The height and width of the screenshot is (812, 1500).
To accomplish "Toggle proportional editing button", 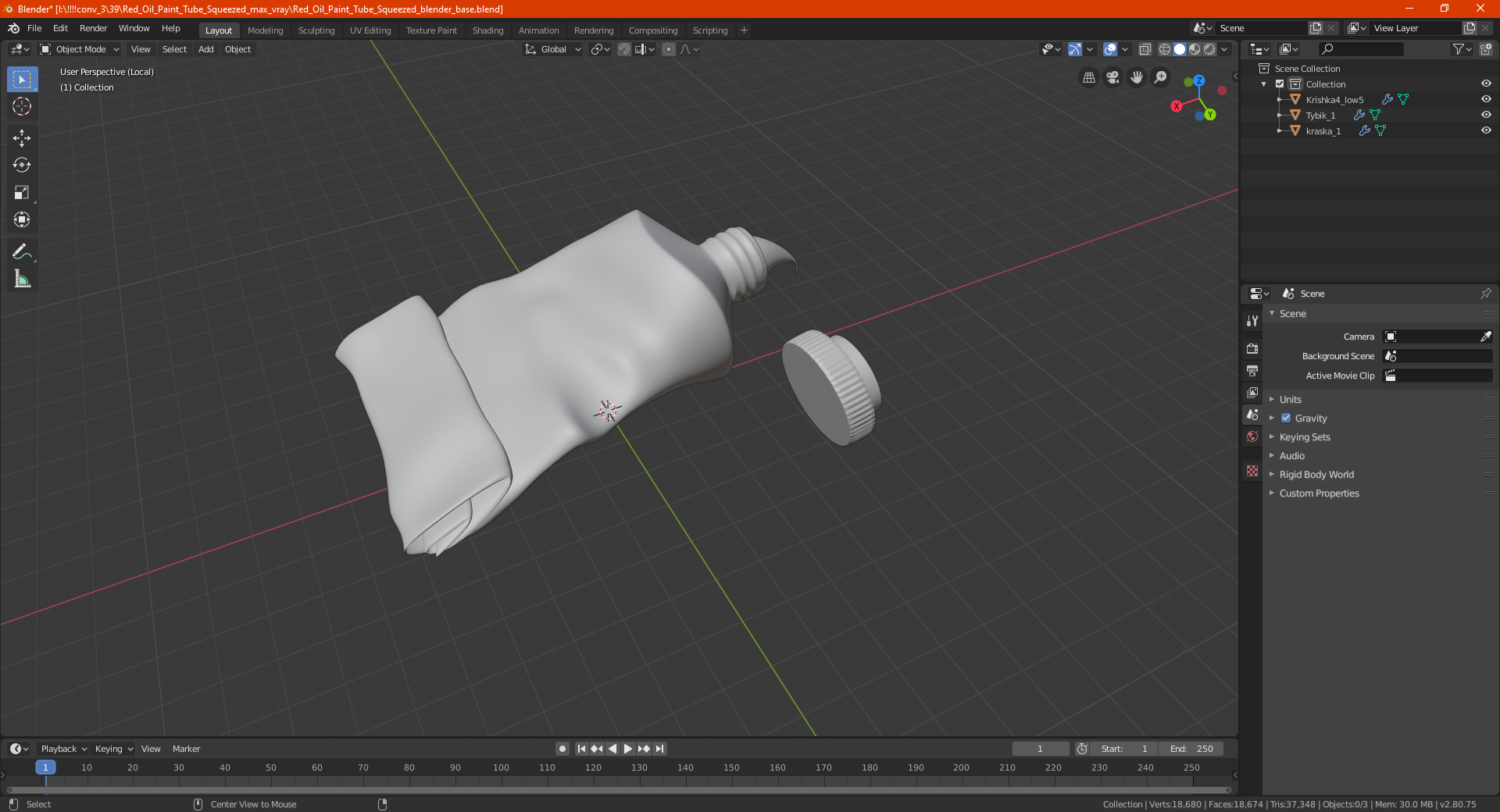I will point(669,49).
